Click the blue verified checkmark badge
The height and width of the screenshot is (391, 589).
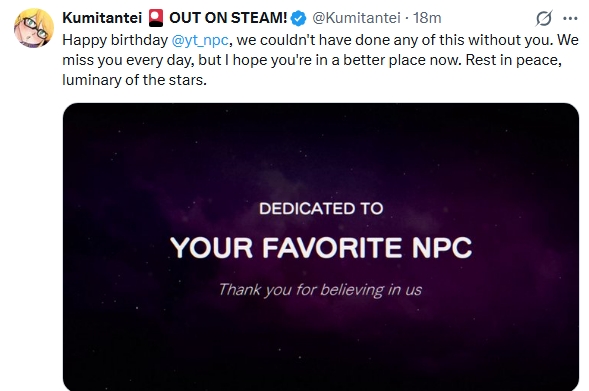pyautogui.click(x=299, y=18)
